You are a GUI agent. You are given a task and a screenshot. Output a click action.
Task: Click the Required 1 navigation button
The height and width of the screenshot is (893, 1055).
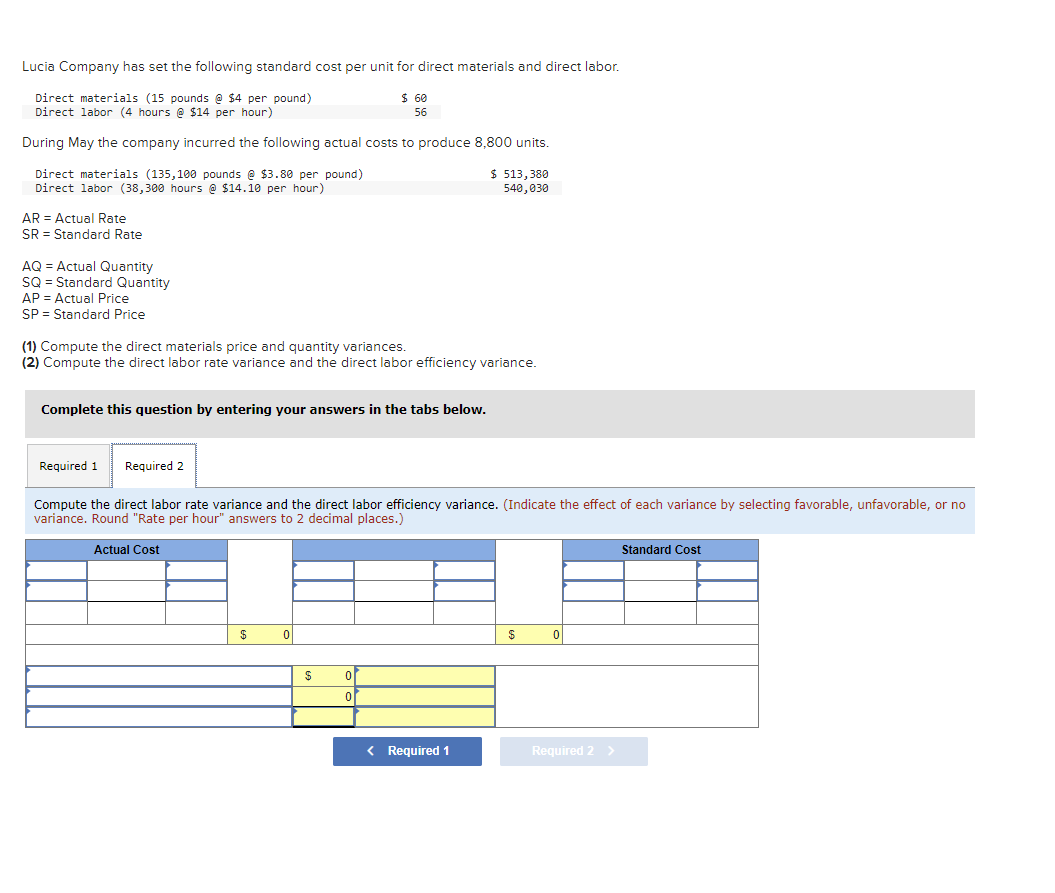(407, 751)
